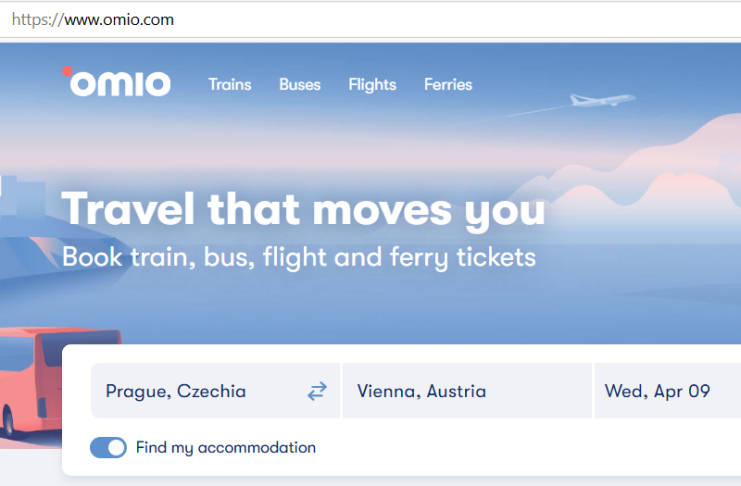Click the Travel that moves you headline
This screenshot has height=486, width=741.
[x=303, y=209]
